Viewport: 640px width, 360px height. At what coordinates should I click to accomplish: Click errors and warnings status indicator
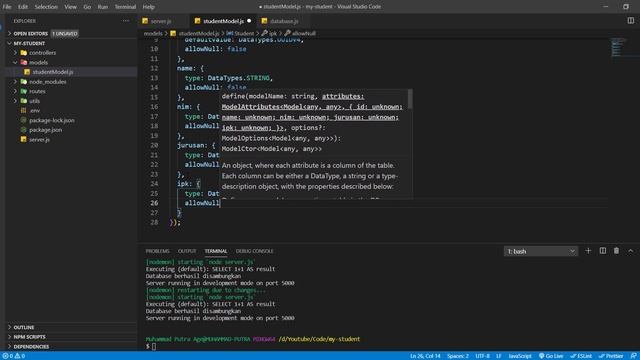click(x=13, y=356)
